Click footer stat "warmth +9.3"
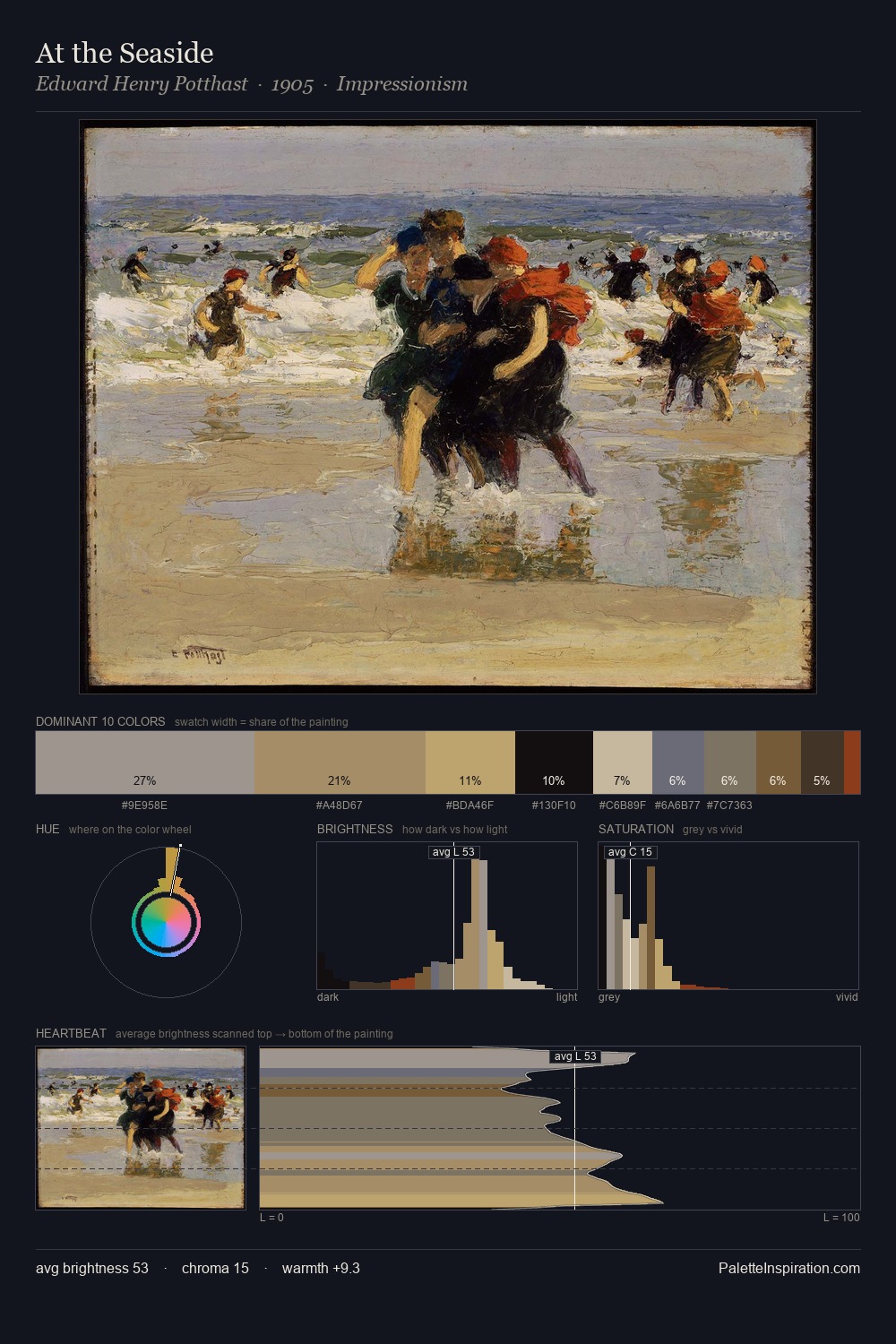896x1344 pixels. [x=321, y=1269]
